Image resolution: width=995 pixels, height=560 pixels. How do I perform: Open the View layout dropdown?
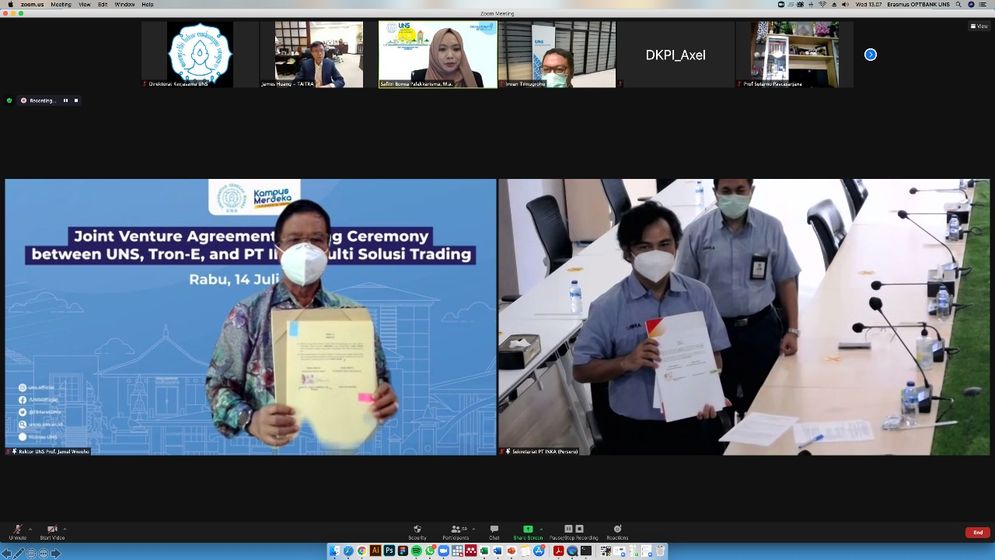(x=978, y=26)
